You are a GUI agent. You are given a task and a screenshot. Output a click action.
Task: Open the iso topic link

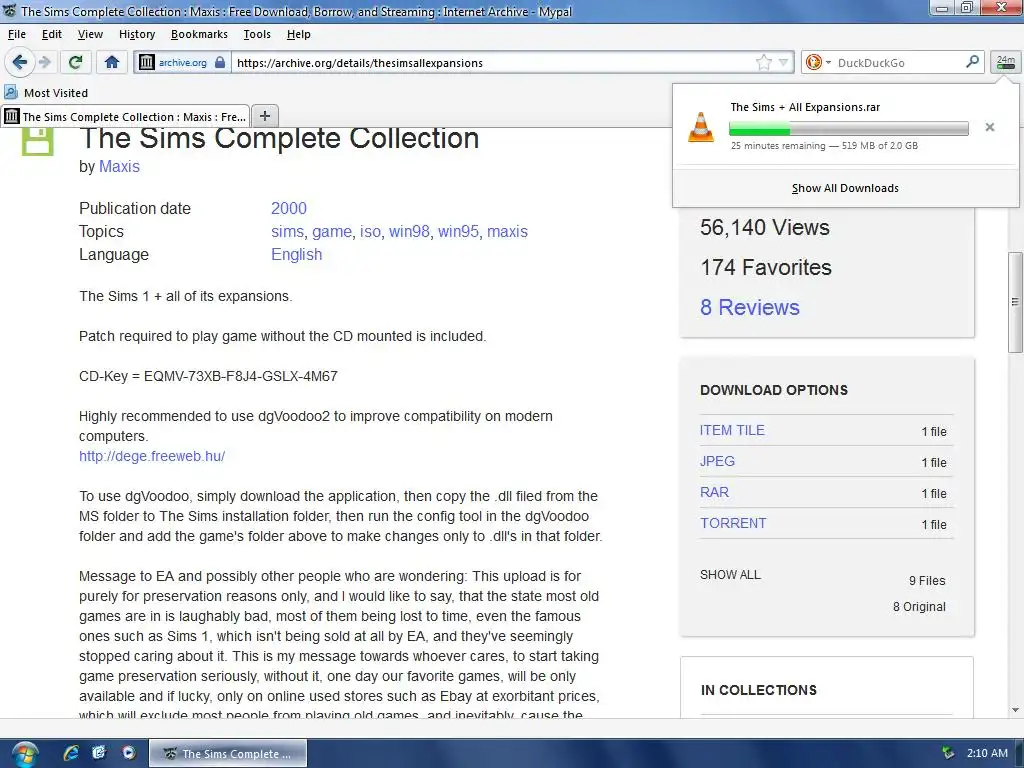click(370, 232)
